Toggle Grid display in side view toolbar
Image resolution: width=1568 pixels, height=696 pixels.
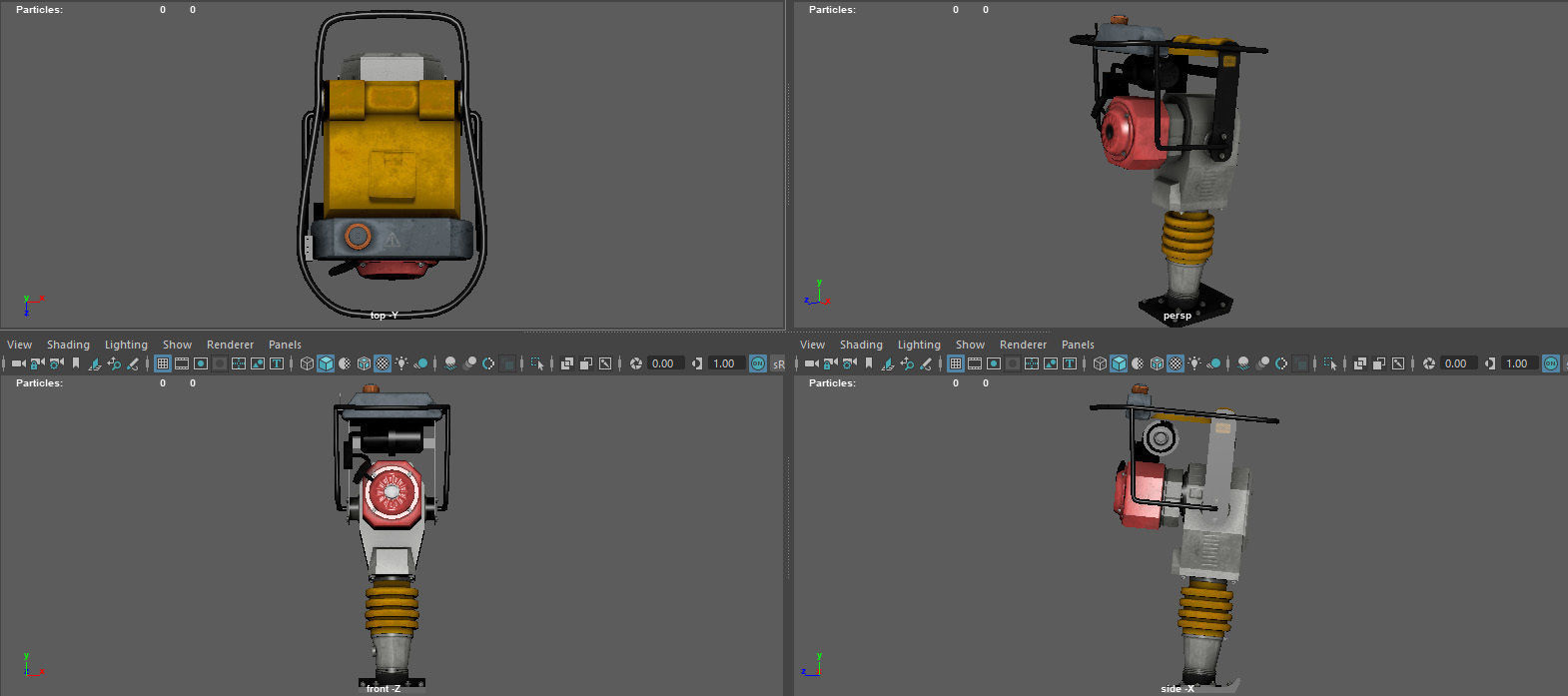pyautogui.click(x=956, y=363)
